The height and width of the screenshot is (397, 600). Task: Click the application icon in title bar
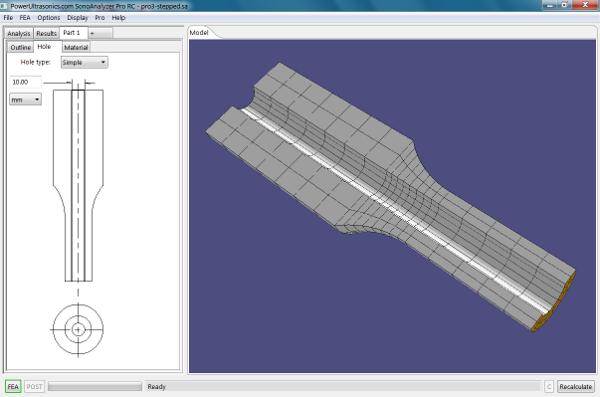click(4, 6)
